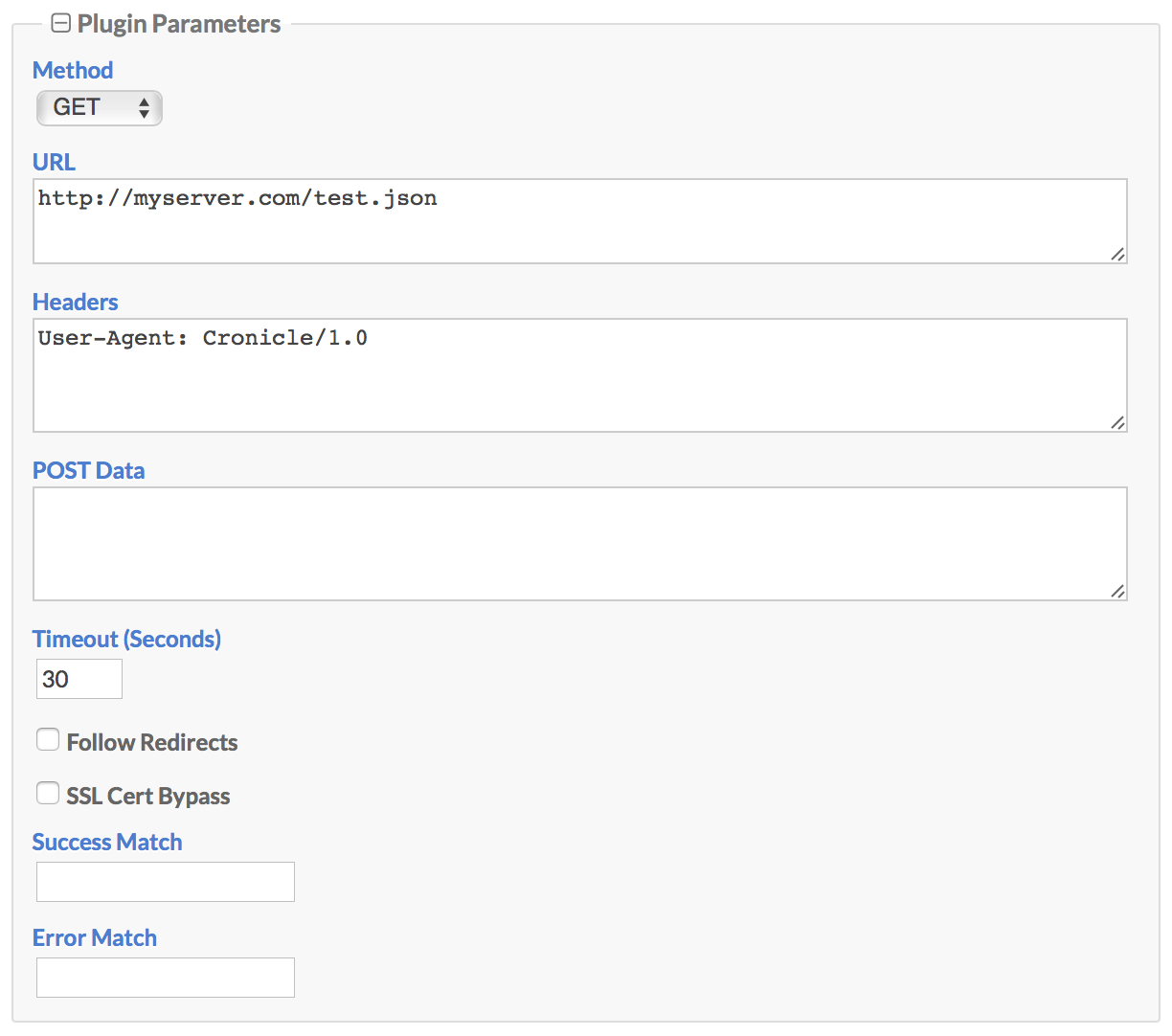This screenshot has height=1036, width=1172.
Task: Click the Error Match label
Action: [95, 937]
